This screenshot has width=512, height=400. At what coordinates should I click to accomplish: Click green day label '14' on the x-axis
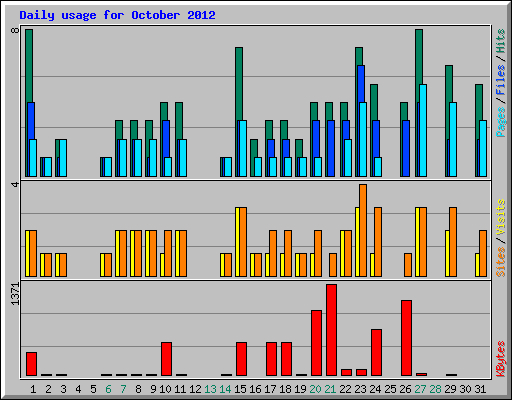coord(225,389)
